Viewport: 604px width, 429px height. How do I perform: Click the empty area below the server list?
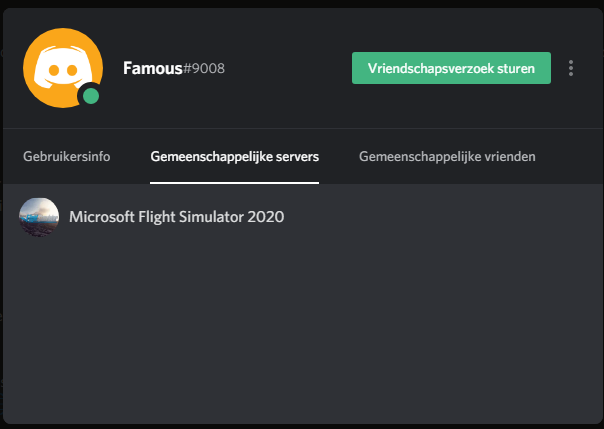click(x=300, y=330)
